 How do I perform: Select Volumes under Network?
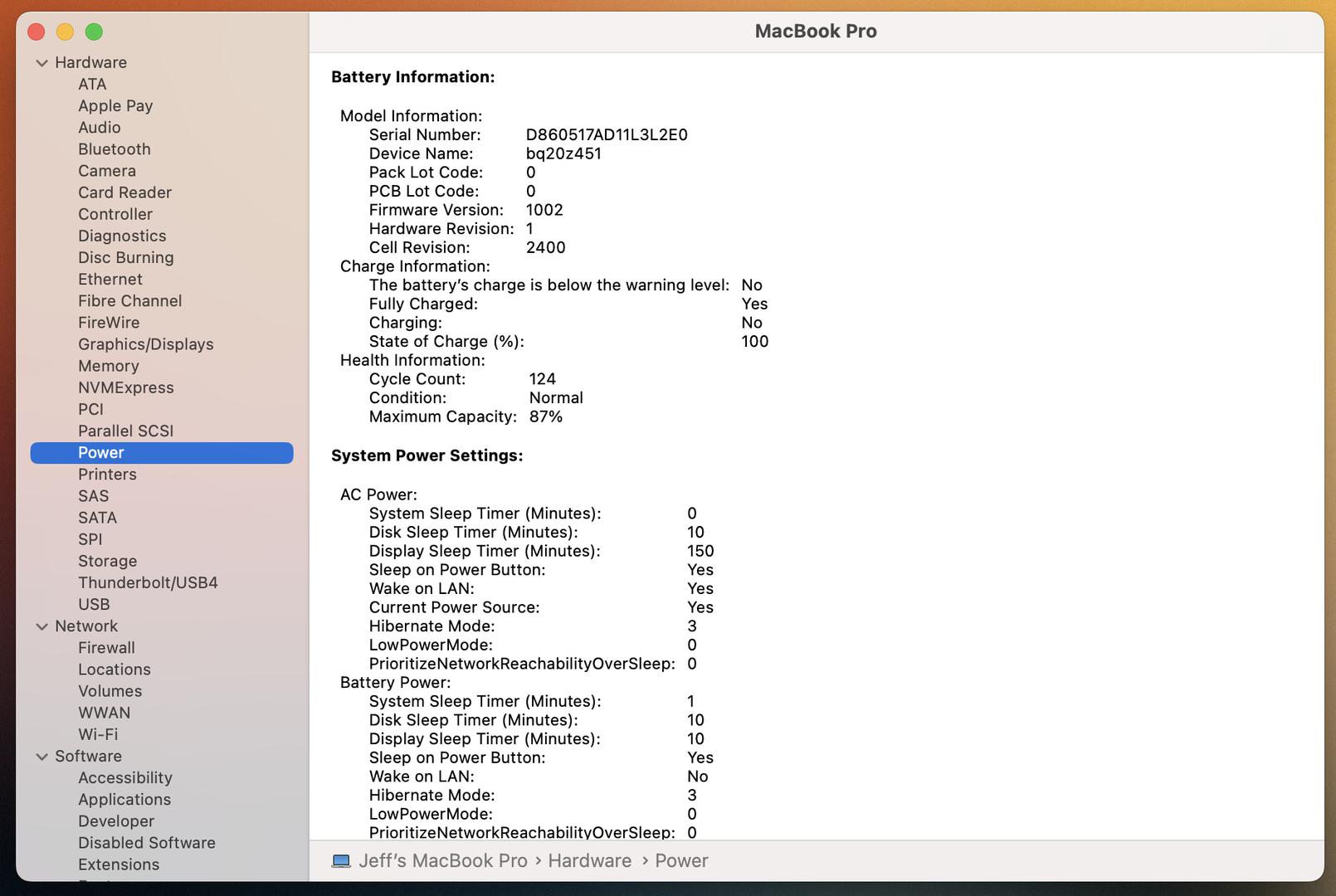tap(110, 690)
